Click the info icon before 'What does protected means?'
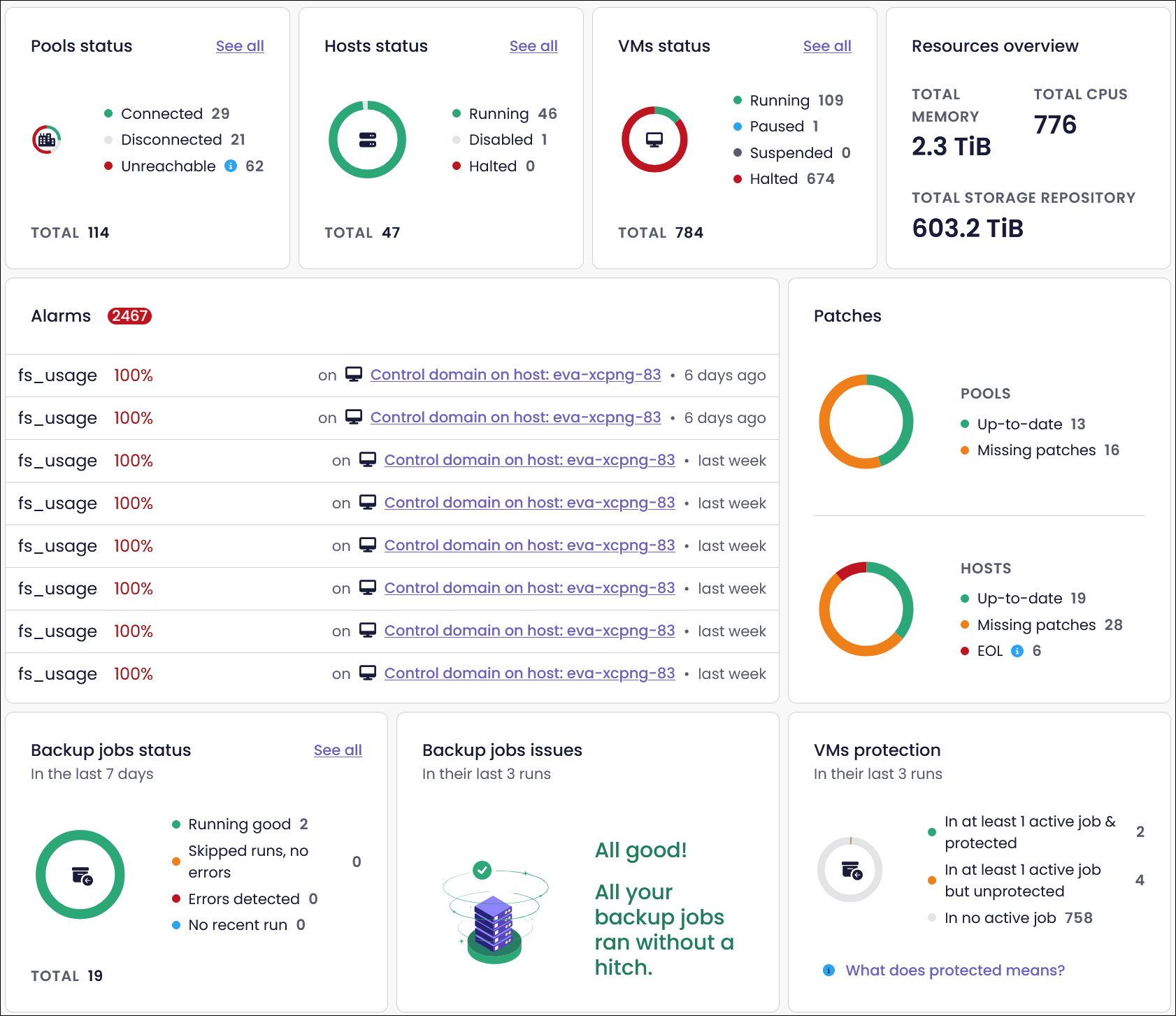Image resolution: width=1176 pixels, height=1016 pixels. tap(829, 971)
